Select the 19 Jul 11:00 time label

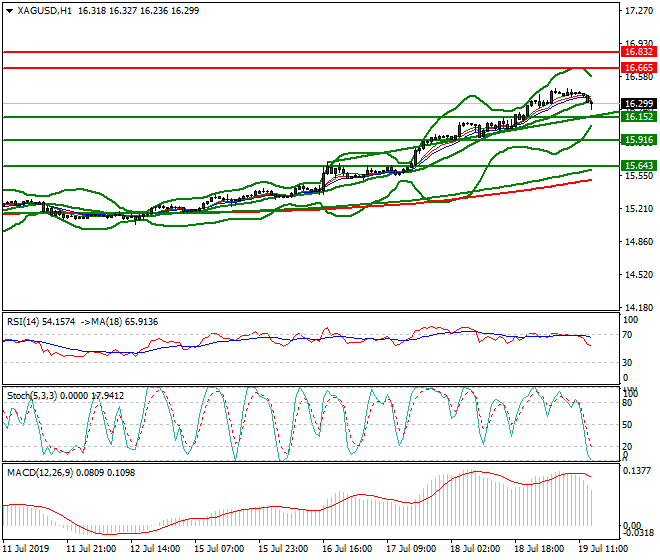pos(603,549)
